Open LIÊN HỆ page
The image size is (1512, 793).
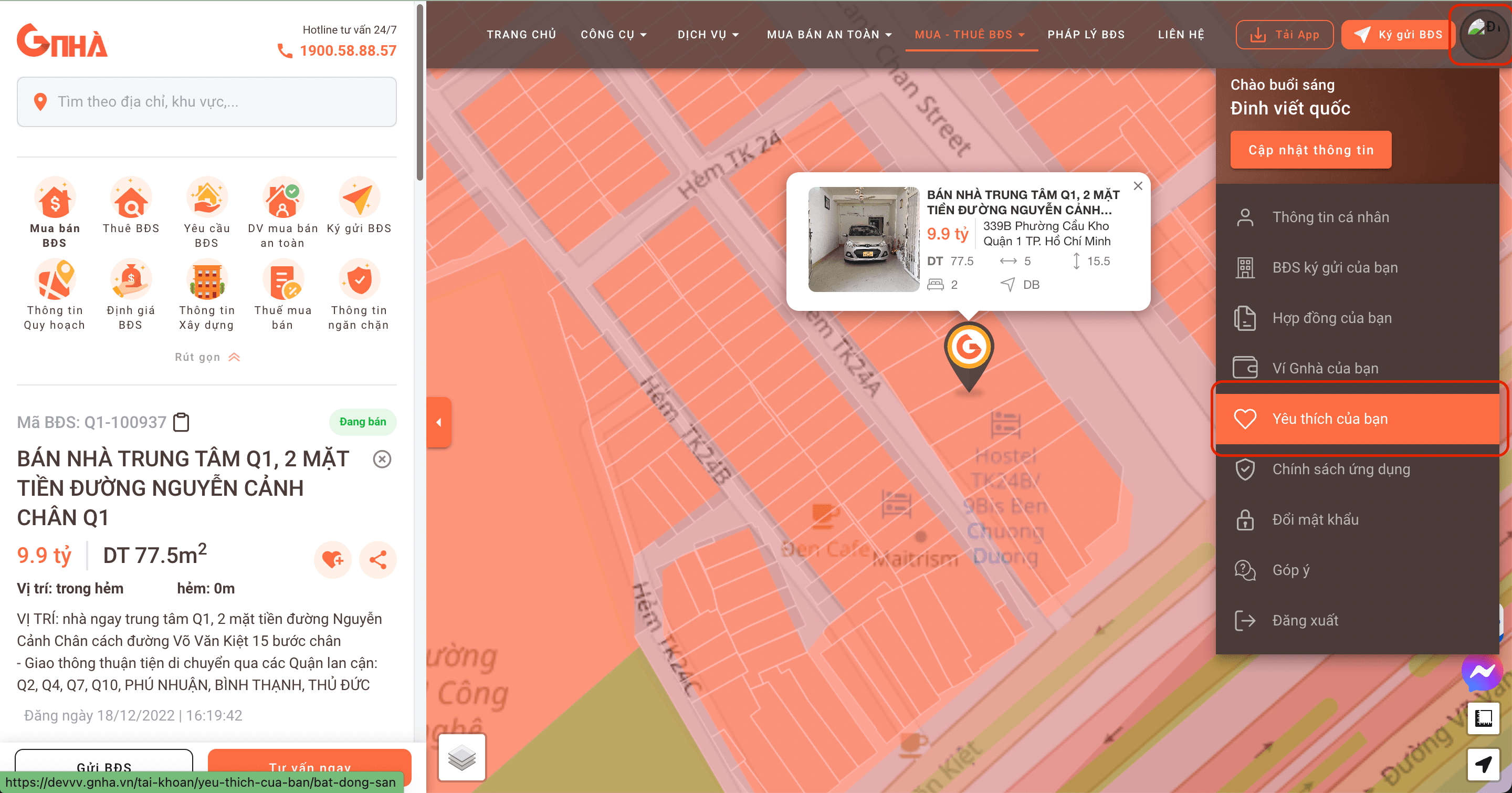tap(1181, 35)
